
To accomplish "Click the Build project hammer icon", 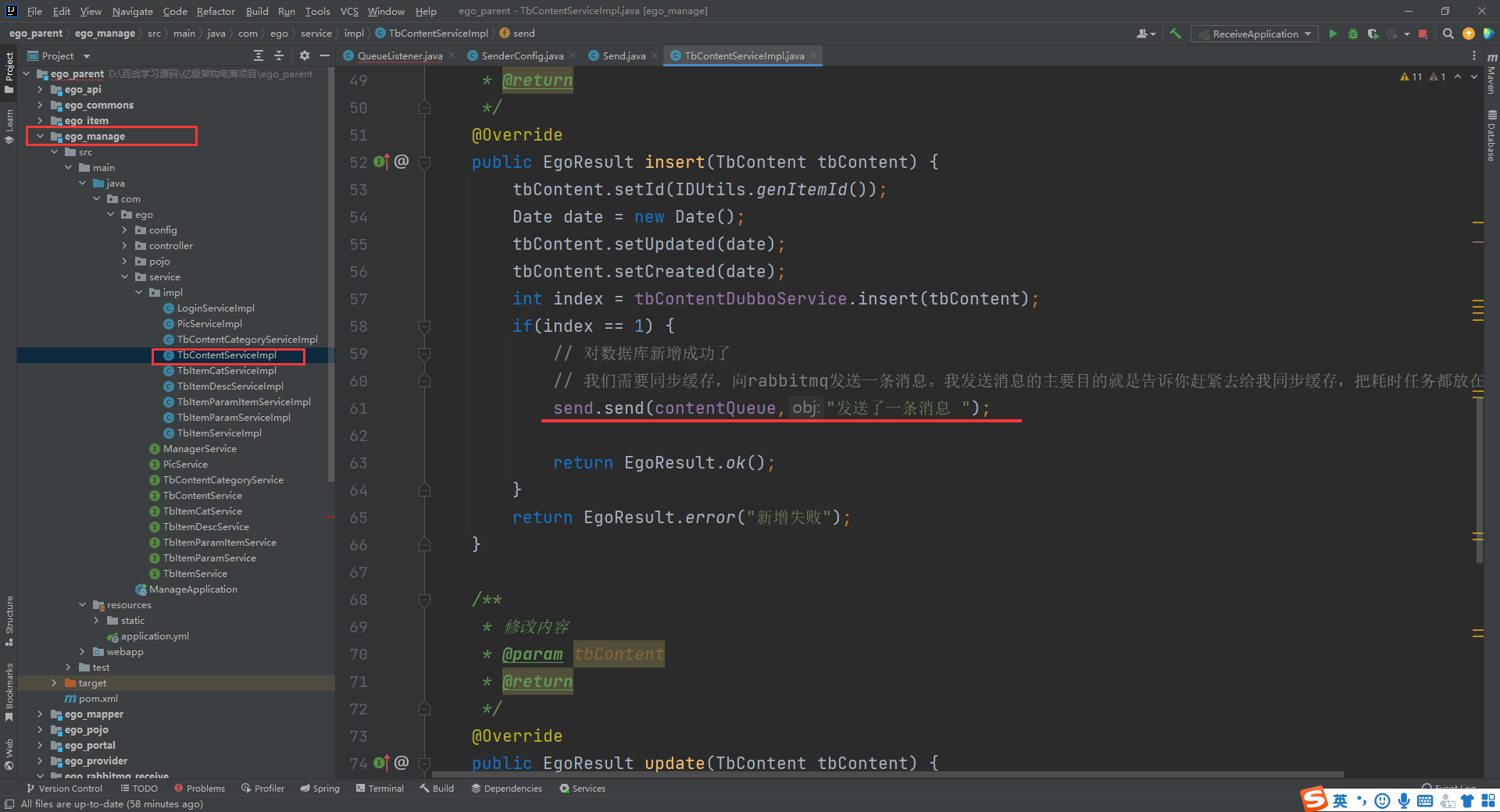I will tap(1175, 34).
